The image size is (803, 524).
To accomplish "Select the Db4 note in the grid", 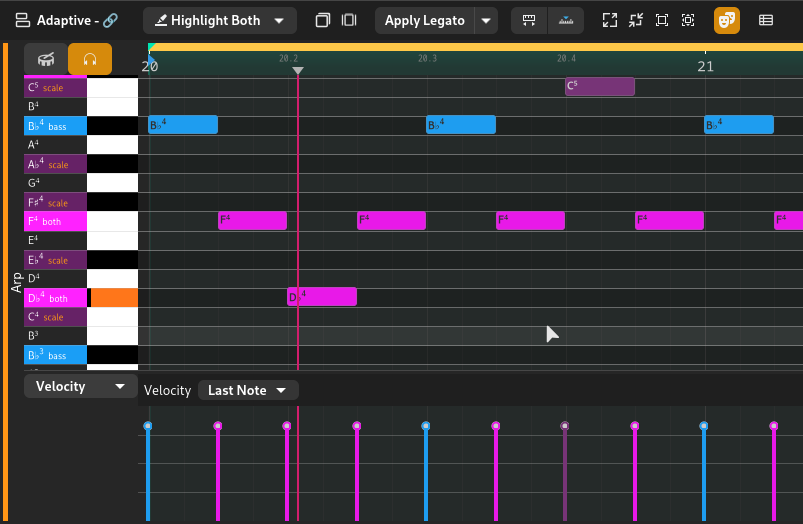I will point(322,297).
